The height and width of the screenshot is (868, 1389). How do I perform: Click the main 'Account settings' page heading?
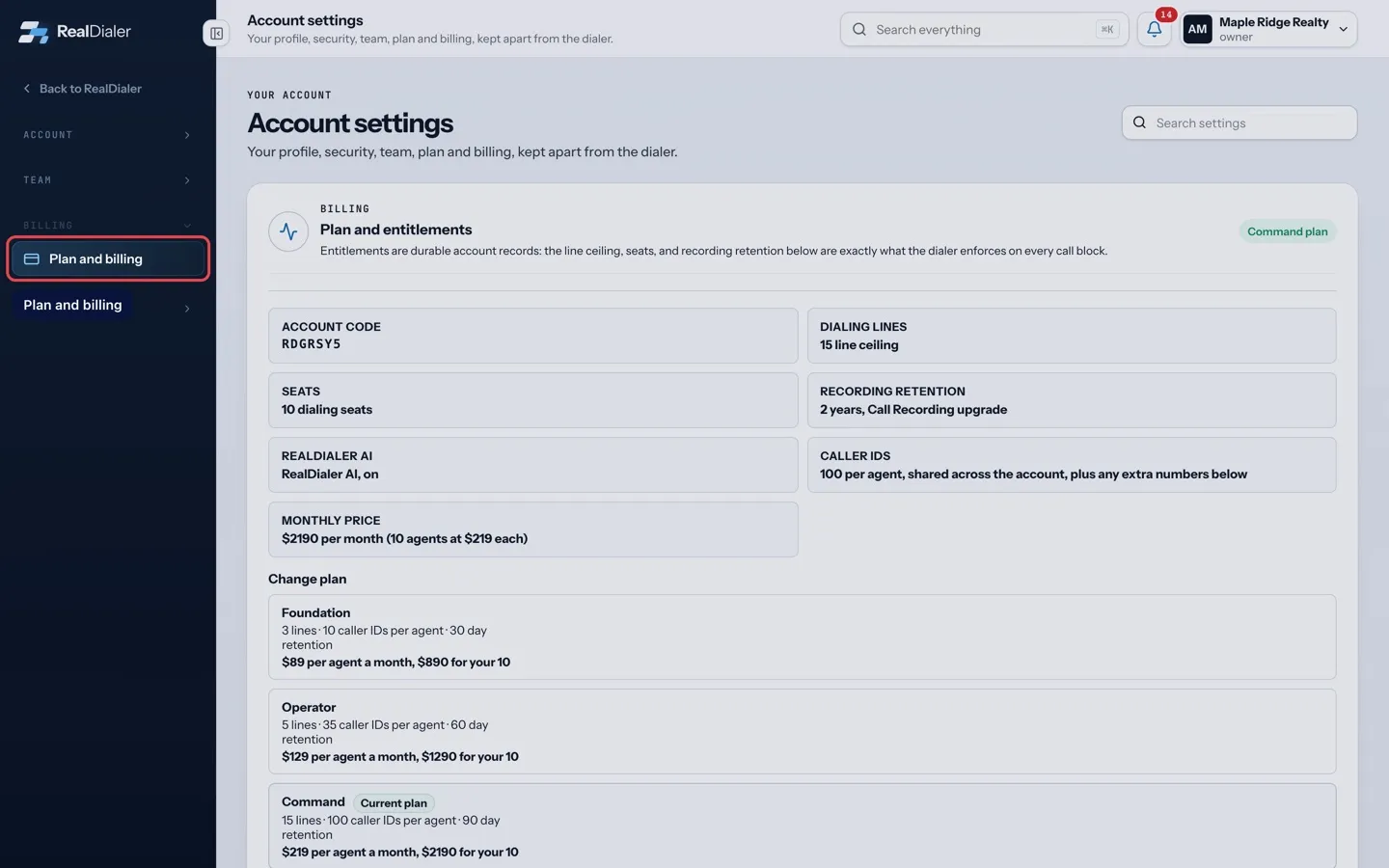coord(350,123)
